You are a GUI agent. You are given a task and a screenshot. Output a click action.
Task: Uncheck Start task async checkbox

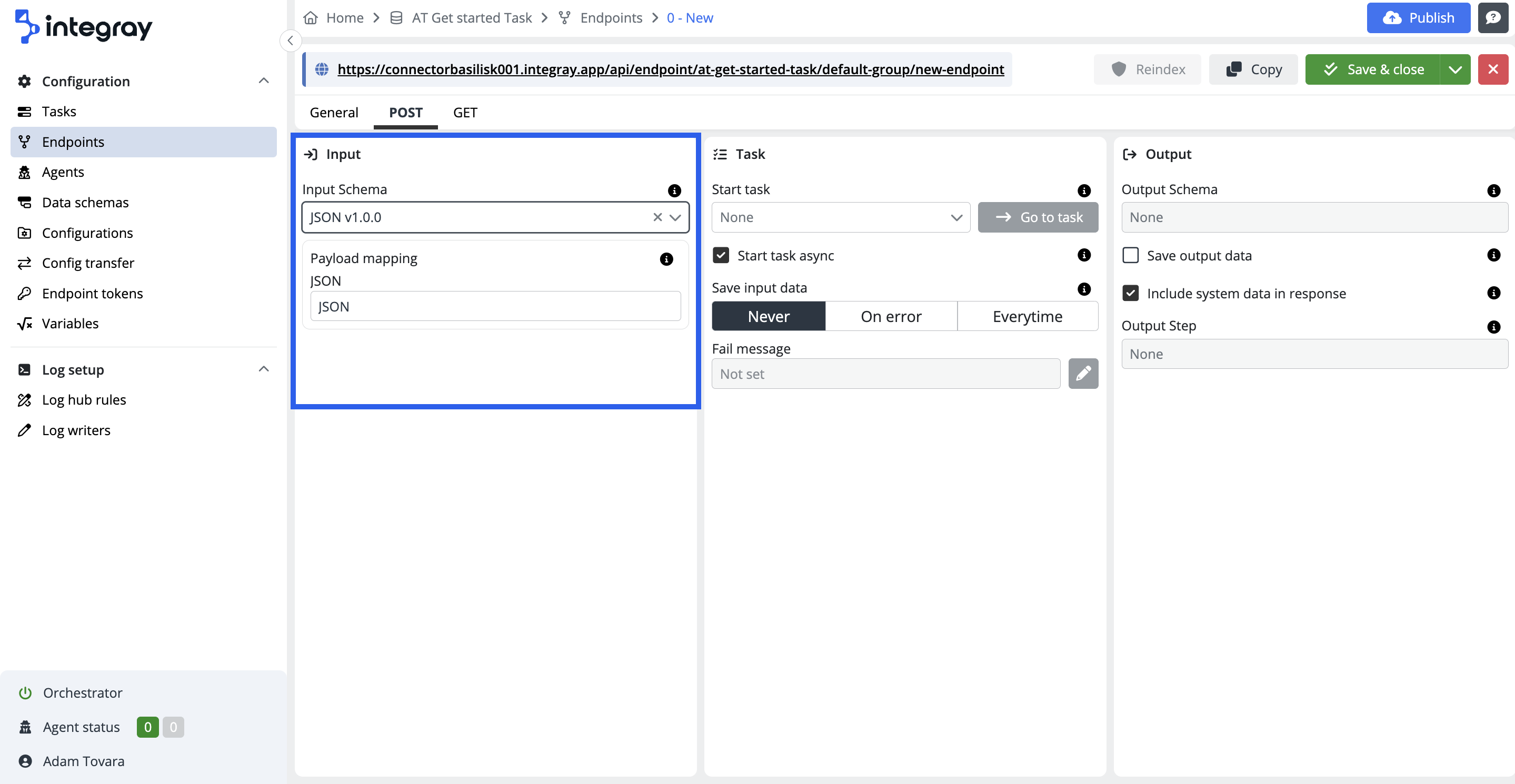click(x=721, y=255)
